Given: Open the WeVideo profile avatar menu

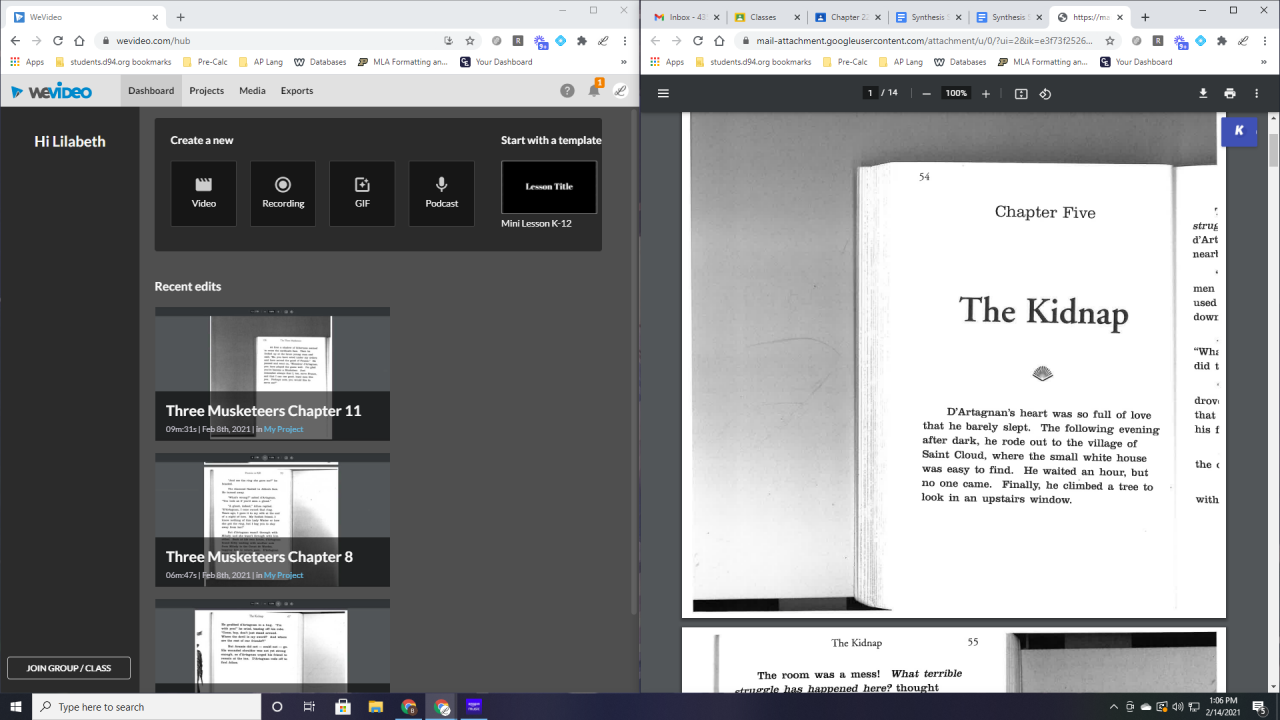Looking at the screenshot, I should (620, 90).
